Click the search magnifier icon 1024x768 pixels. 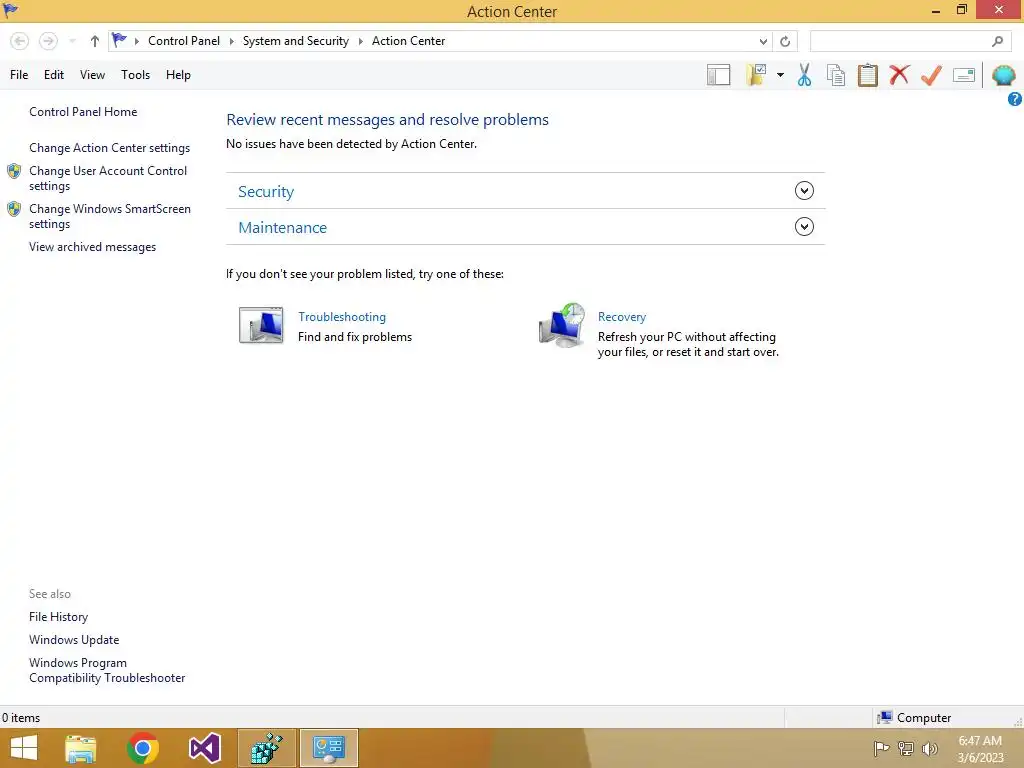pyautogui.click(x=997, y=41)
